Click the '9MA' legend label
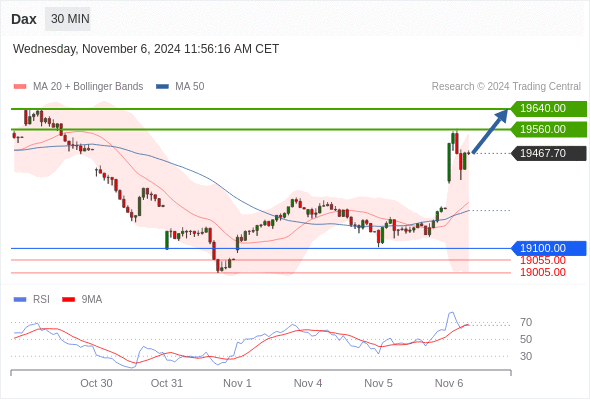Image resolution: width=590 pixels, height=400 pixels. point(92,300)
